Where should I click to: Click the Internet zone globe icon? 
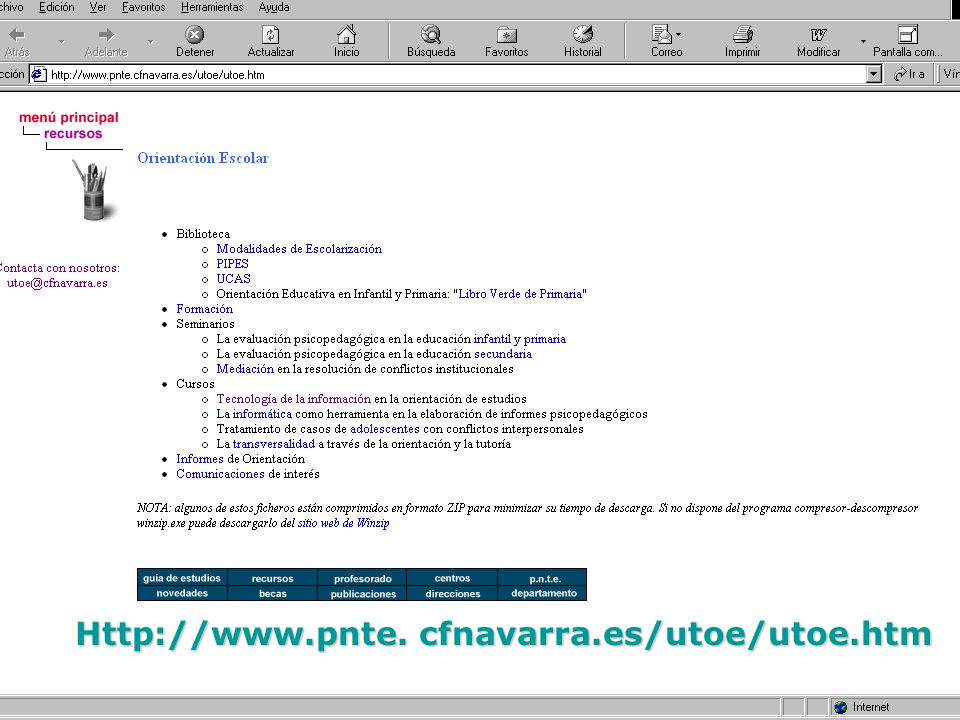coord(841,707)
